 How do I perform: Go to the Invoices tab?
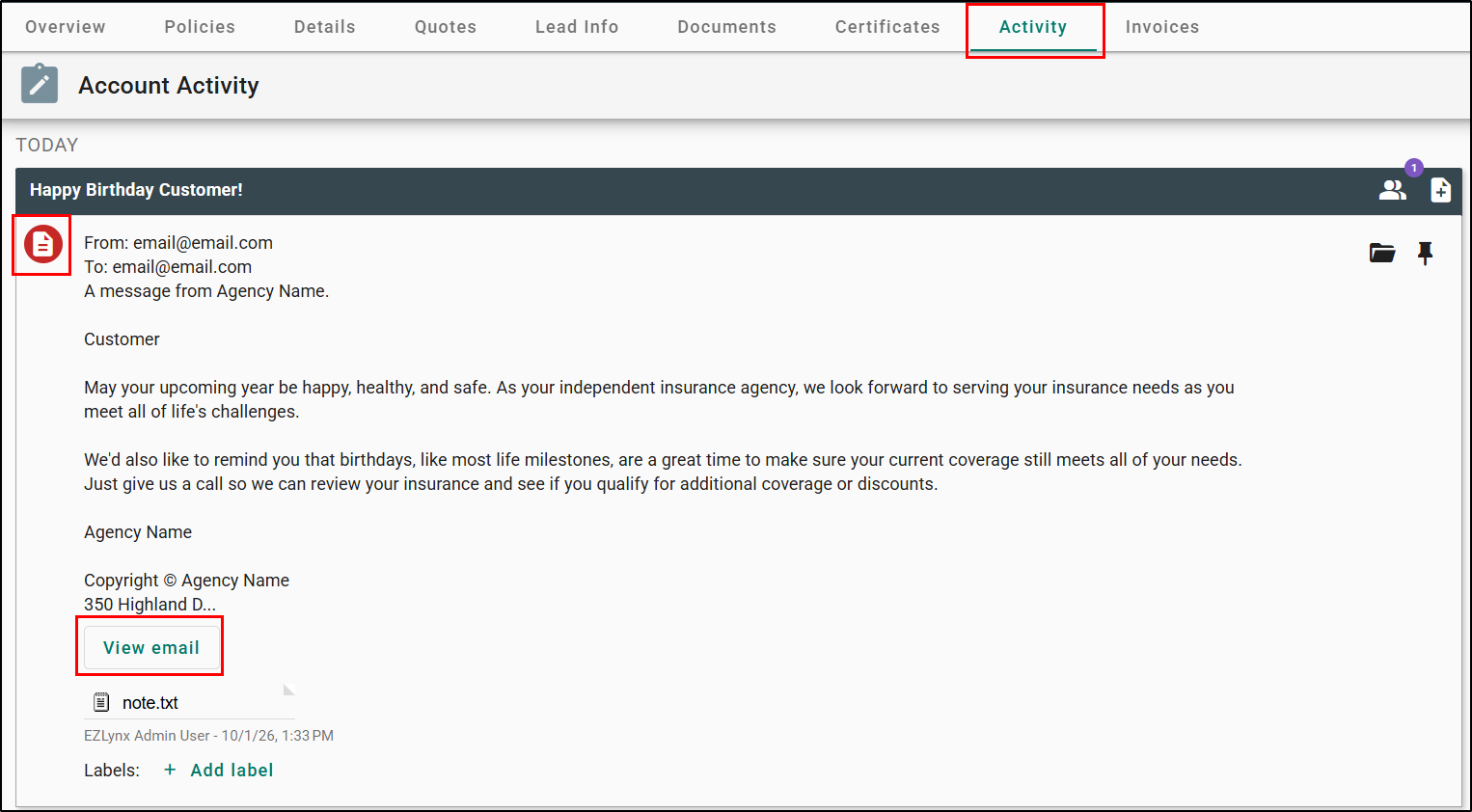click(x=1162, y=27)
